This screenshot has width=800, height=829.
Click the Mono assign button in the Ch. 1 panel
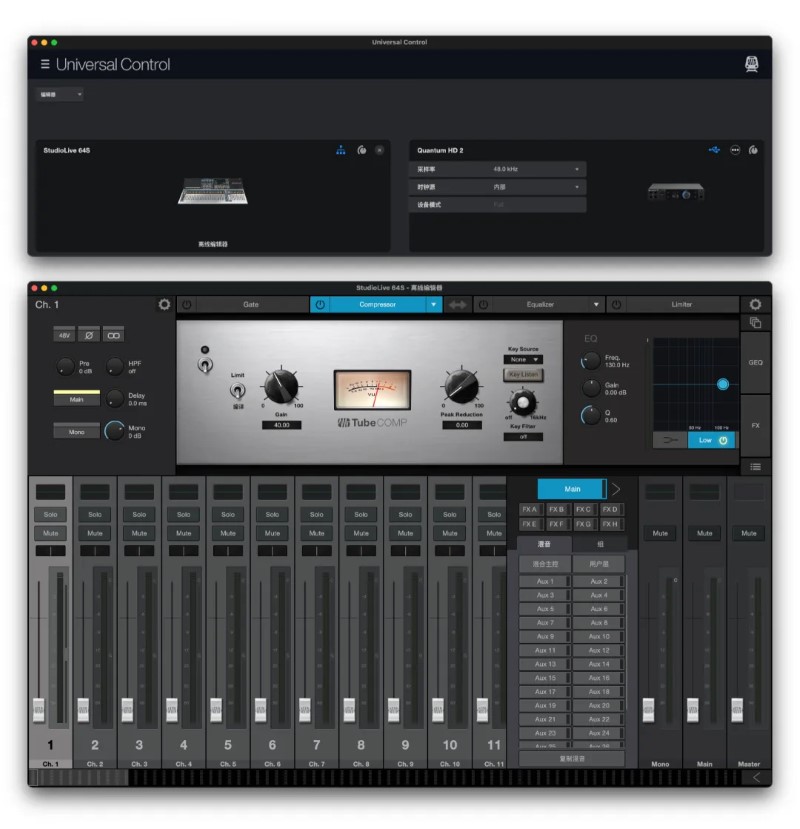pos(77,431)
